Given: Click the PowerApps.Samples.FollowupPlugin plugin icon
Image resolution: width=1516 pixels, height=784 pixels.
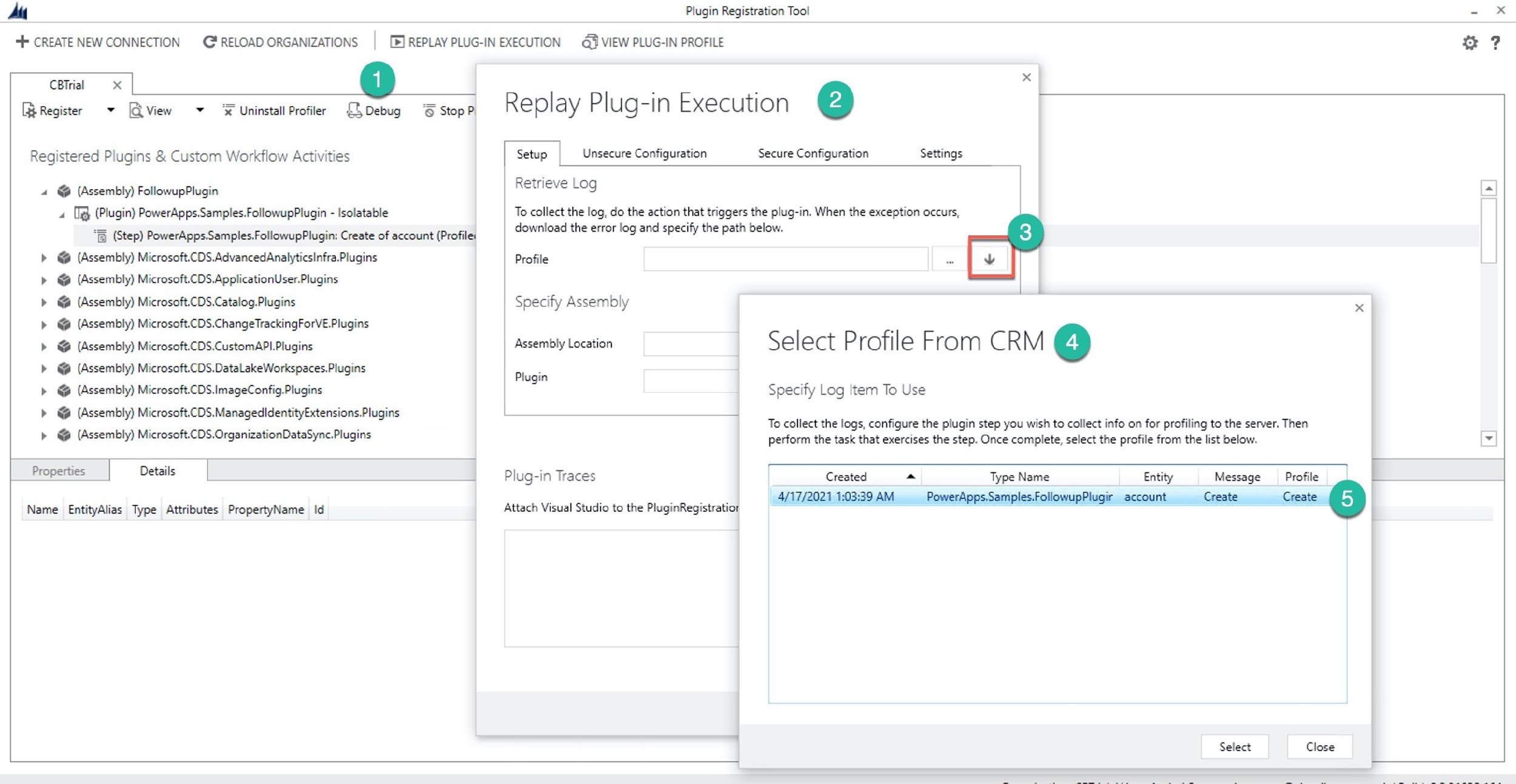Looking at the screenshot, I should pyautogui.click(x=82, y=213).
